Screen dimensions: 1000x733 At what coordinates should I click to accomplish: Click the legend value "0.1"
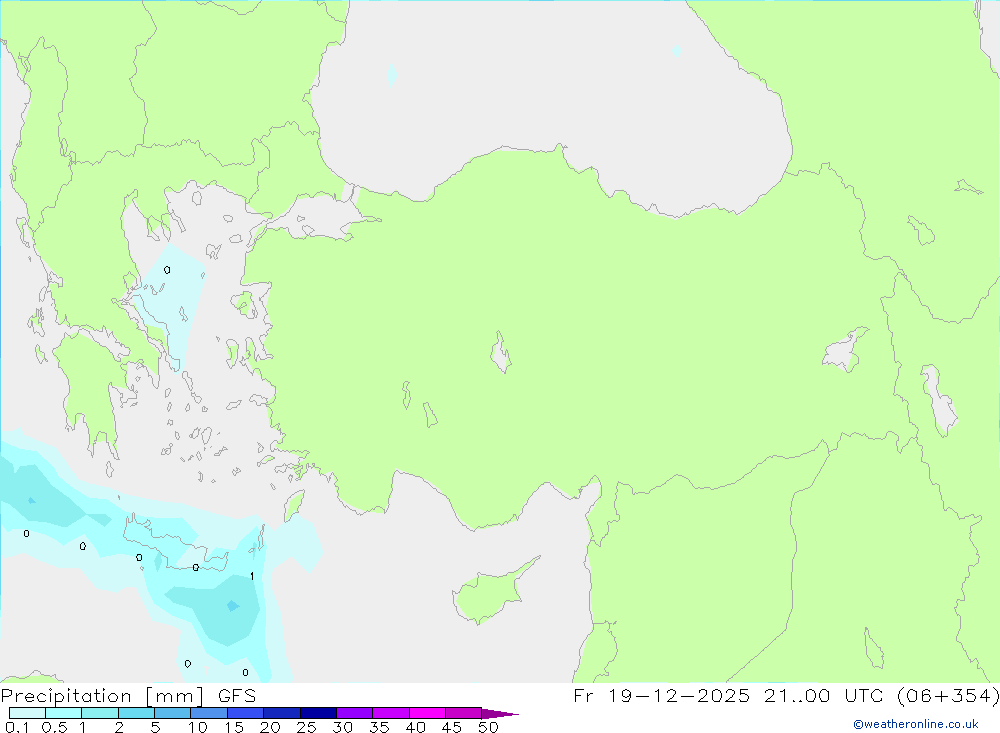tap(17, 727)
